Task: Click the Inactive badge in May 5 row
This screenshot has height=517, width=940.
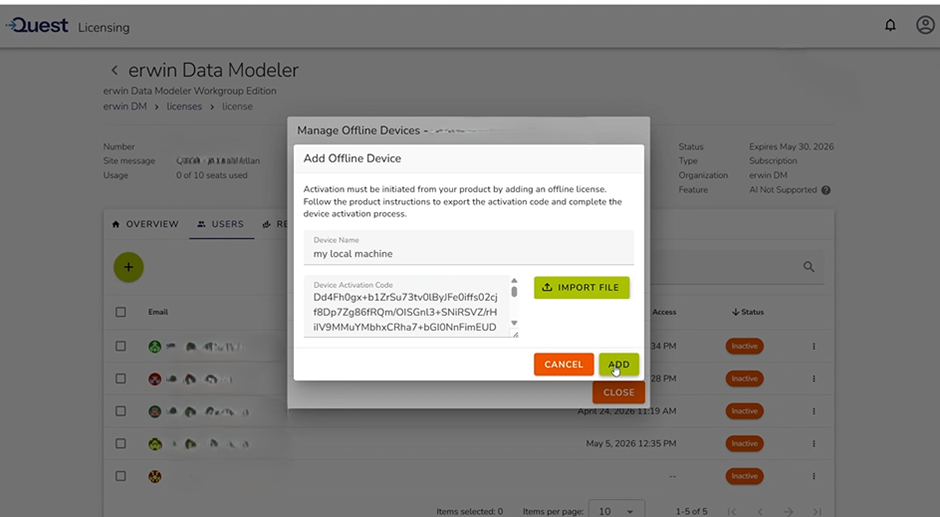Action: click(744, 443)
